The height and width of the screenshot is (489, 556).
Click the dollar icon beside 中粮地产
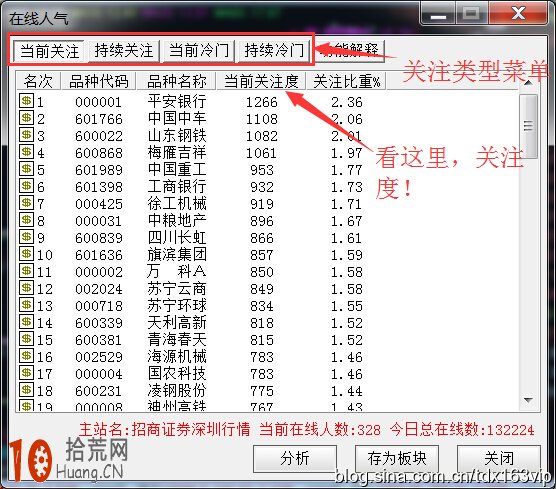(x=26, y=220)
